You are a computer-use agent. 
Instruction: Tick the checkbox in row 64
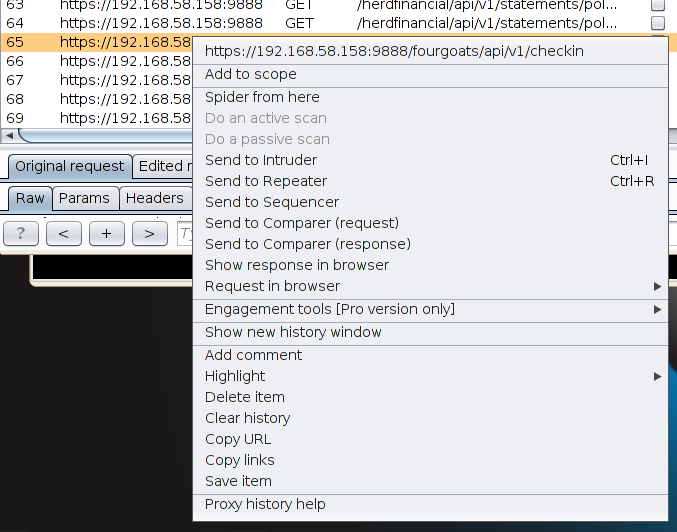[658, 22]
